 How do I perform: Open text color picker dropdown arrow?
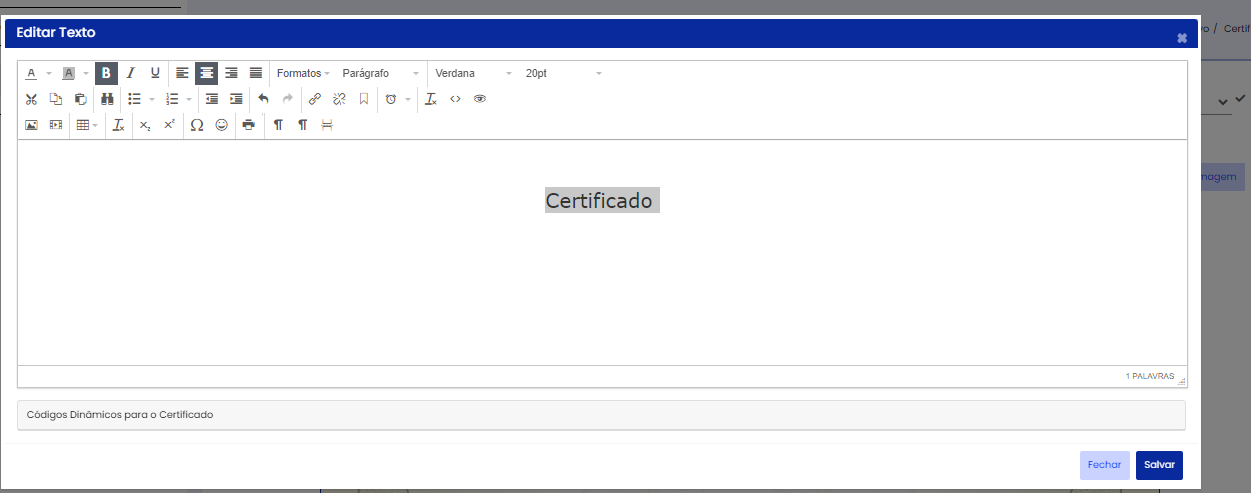click(x=49, y=73)
